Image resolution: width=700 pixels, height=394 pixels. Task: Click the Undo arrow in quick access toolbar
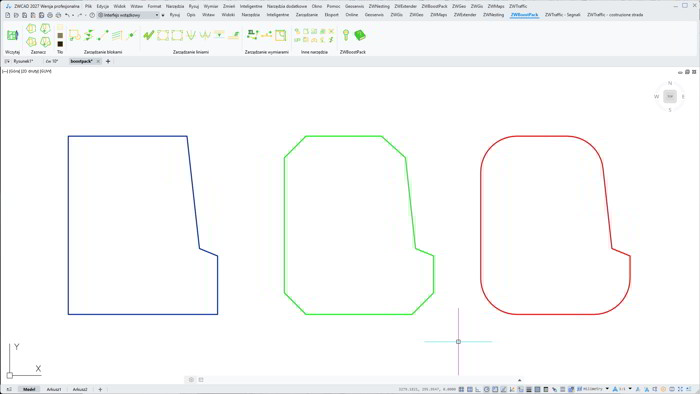pyautogui.click(x=67, y=15)
